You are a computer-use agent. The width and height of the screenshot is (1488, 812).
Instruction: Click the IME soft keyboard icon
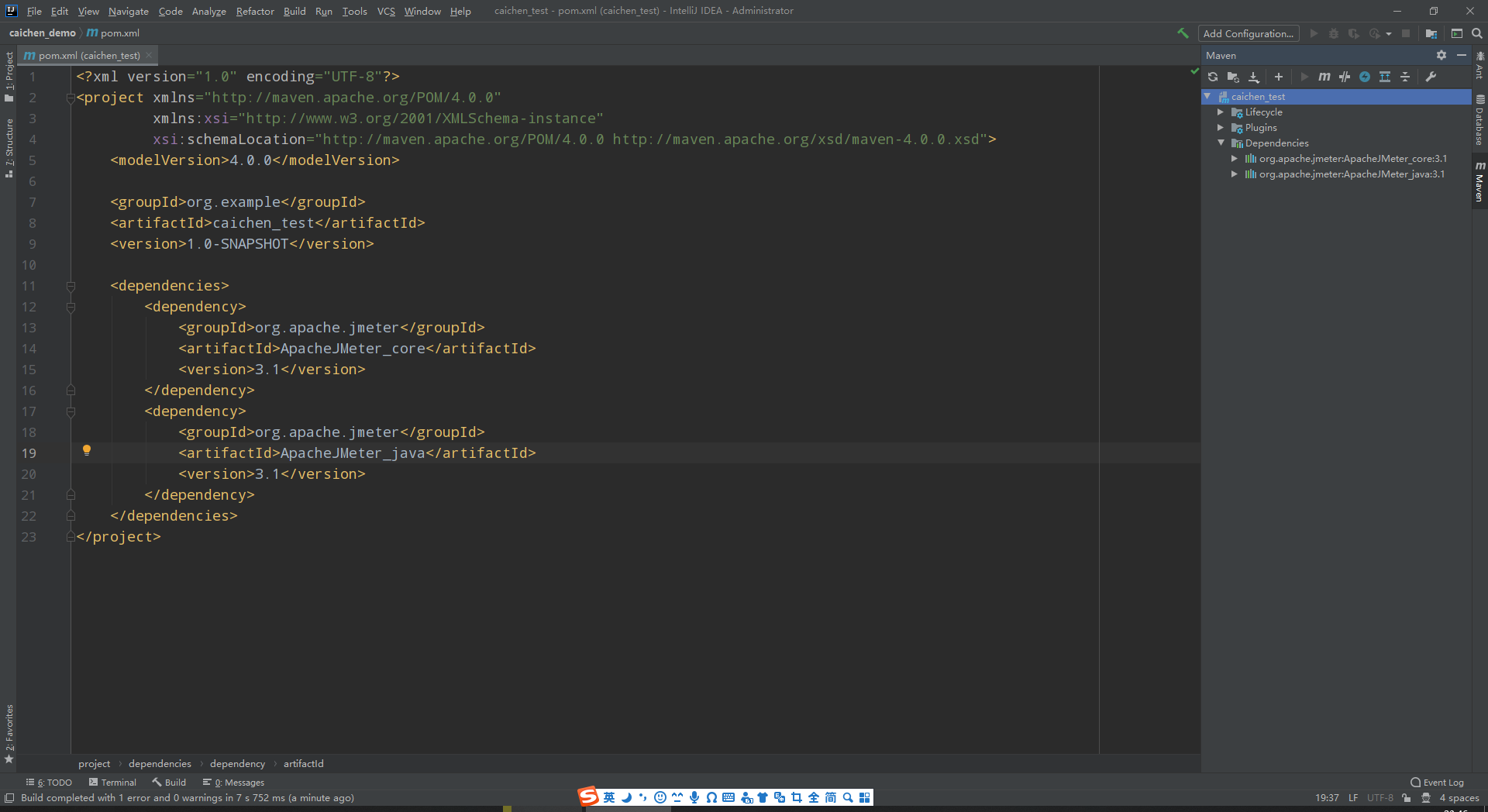point(728,797)
